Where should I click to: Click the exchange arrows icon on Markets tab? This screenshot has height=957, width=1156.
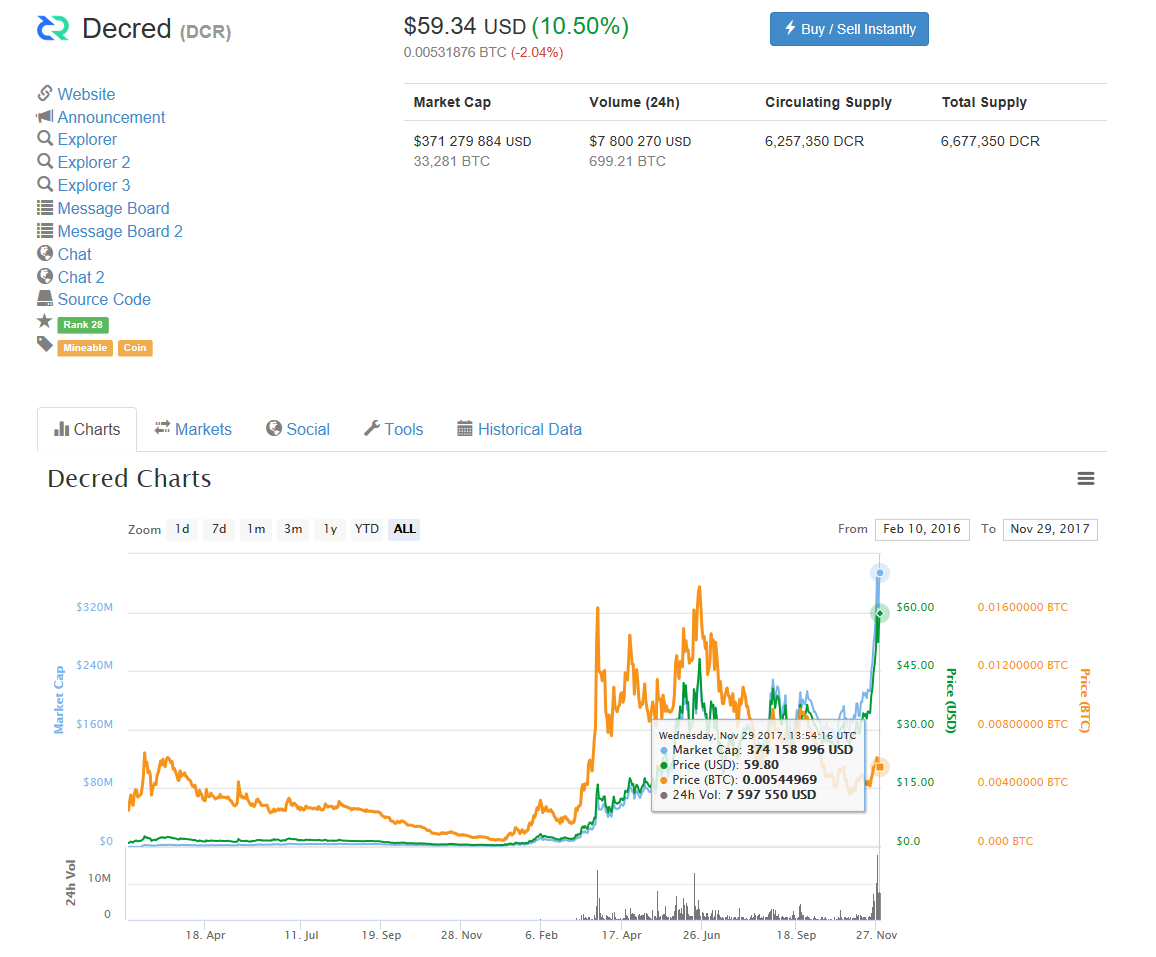click(162, 428)
